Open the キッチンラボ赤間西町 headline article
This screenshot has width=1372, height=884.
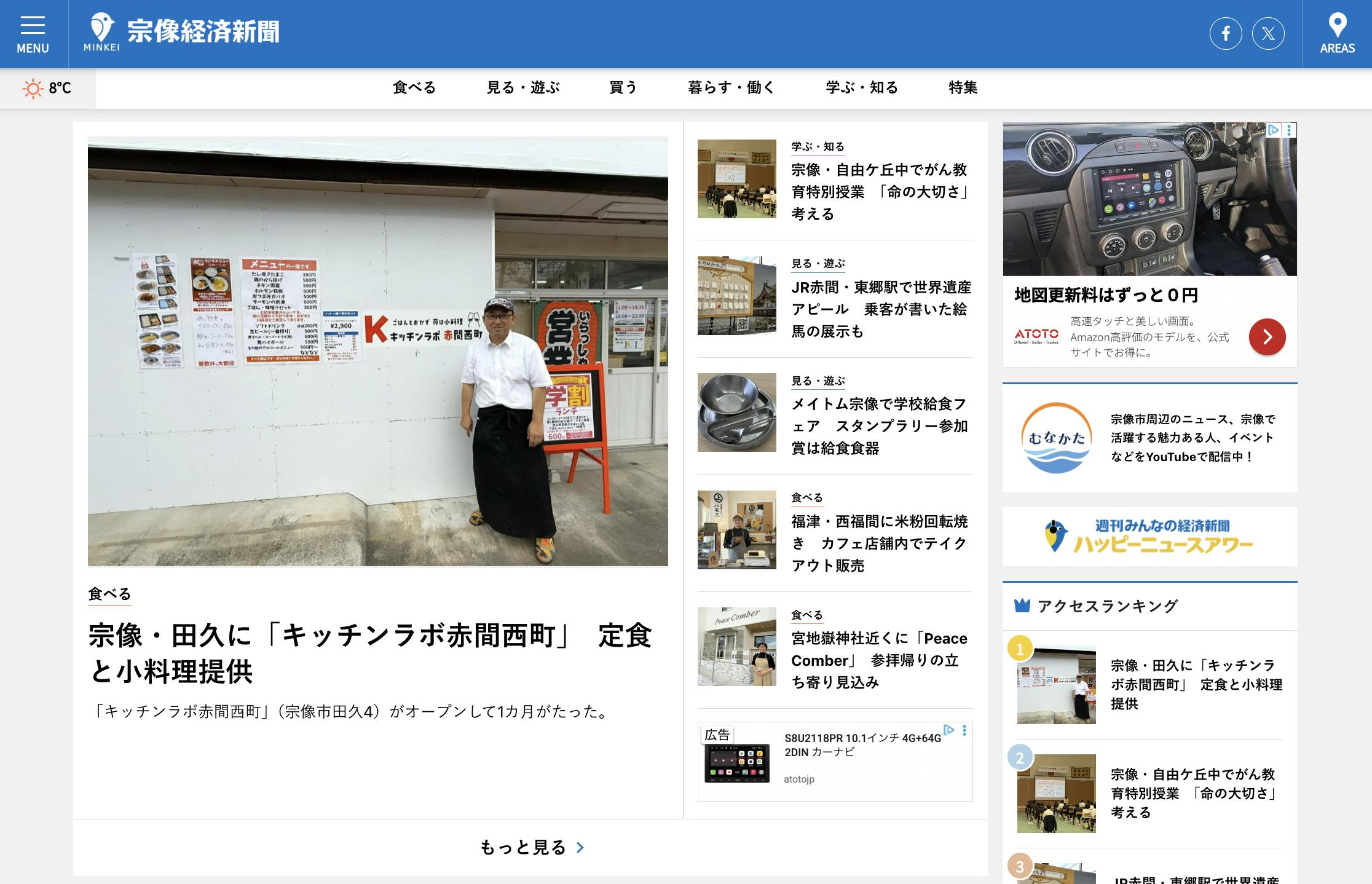pos(370,653)
